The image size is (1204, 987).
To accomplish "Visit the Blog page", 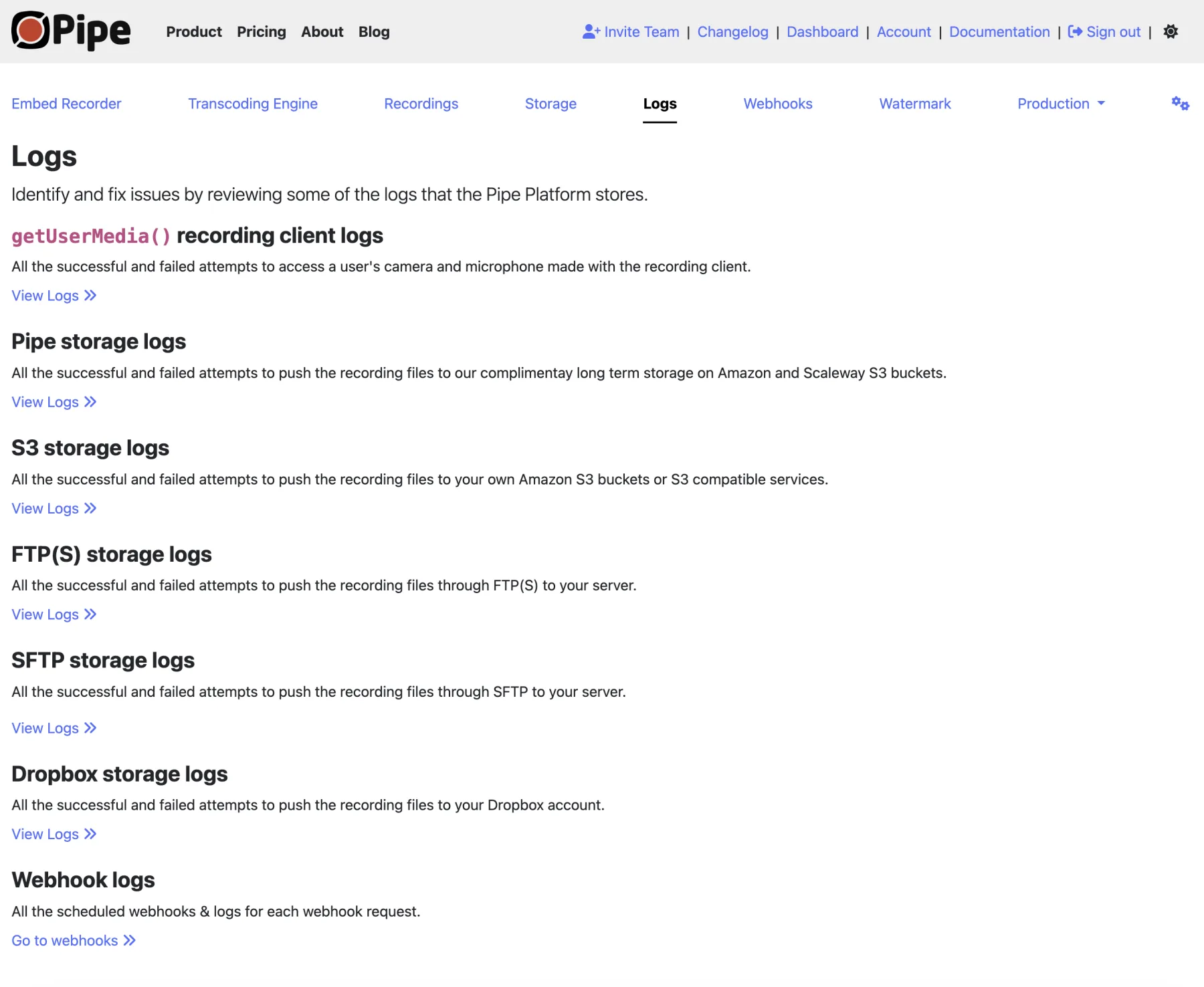I will click(x=374, y=31).
